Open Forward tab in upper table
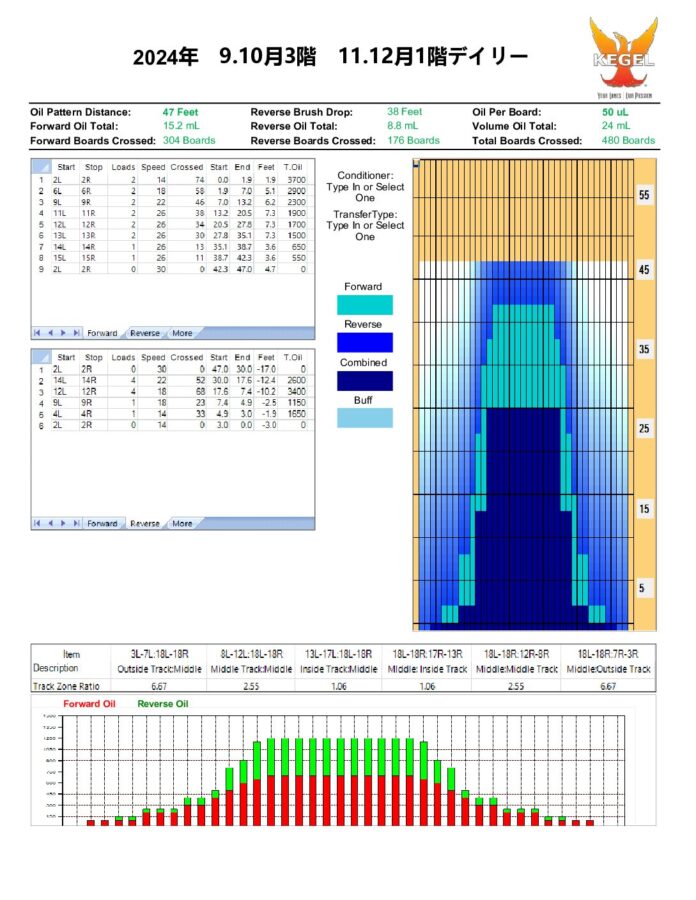The height and width of the screenshot is (900, 696). pos(102,333)
